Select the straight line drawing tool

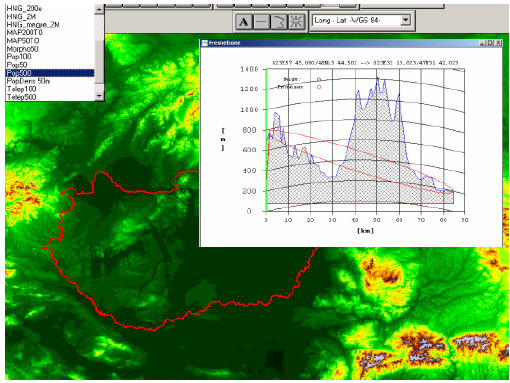coord(261,22)
